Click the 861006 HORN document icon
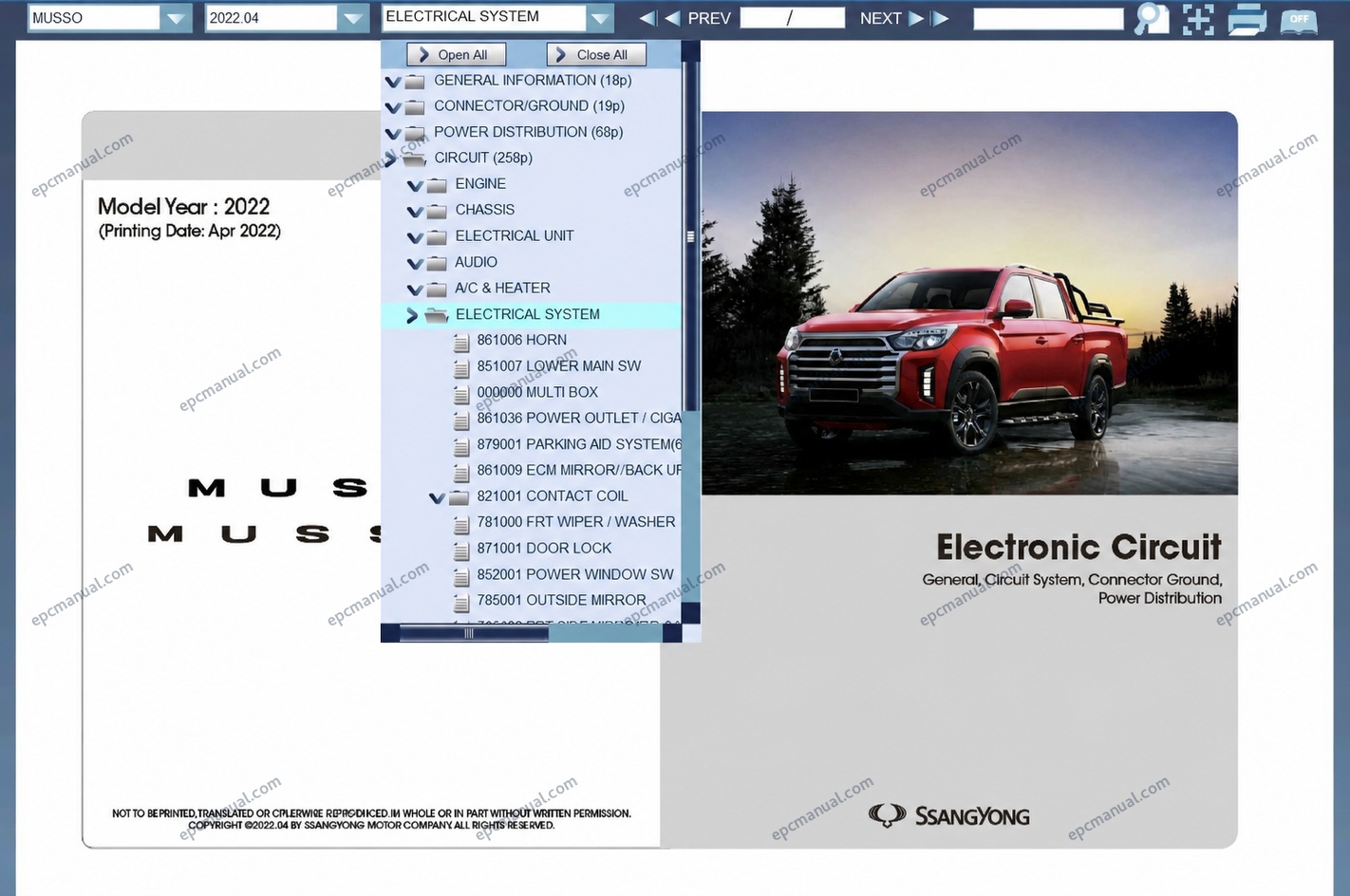 pyautogui.click(x=461, y=341)
